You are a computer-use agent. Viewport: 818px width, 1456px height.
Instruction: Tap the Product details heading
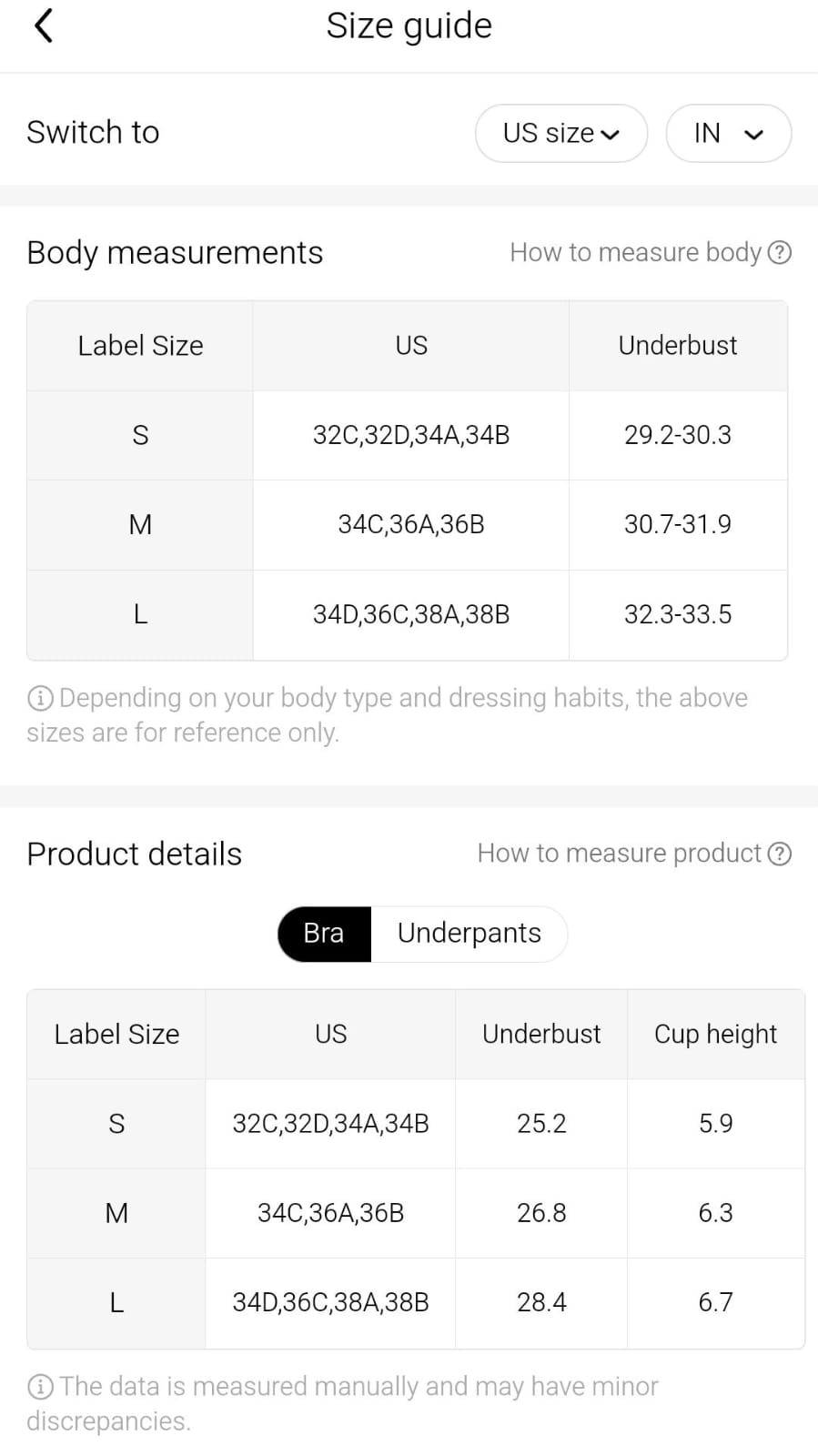(135, 854)
